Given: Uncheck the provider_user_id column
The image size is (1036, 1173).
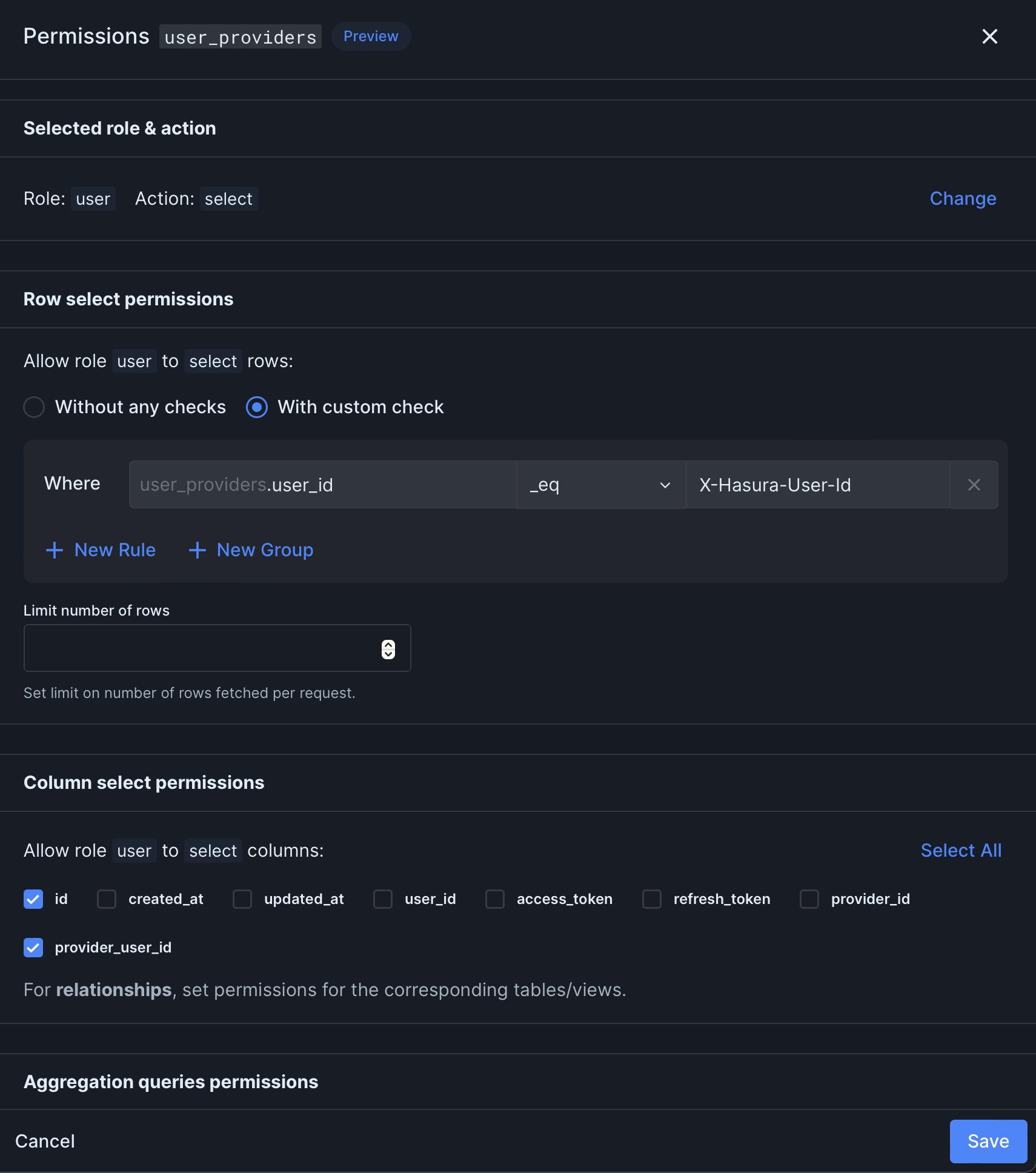Looking at the screenshot, I should (x=33, y=948).
